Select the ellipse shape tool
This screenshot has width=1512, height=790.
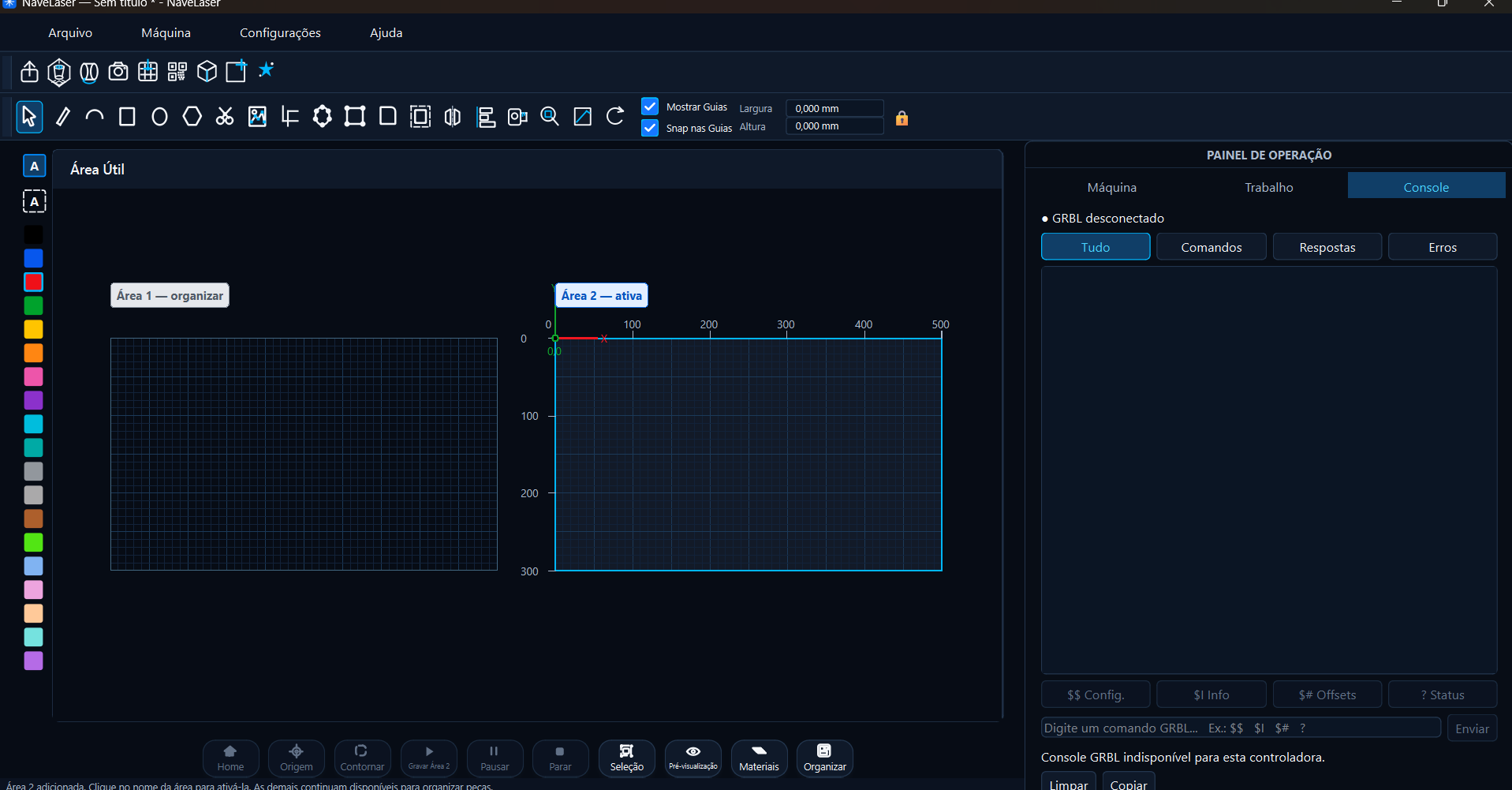159,117
